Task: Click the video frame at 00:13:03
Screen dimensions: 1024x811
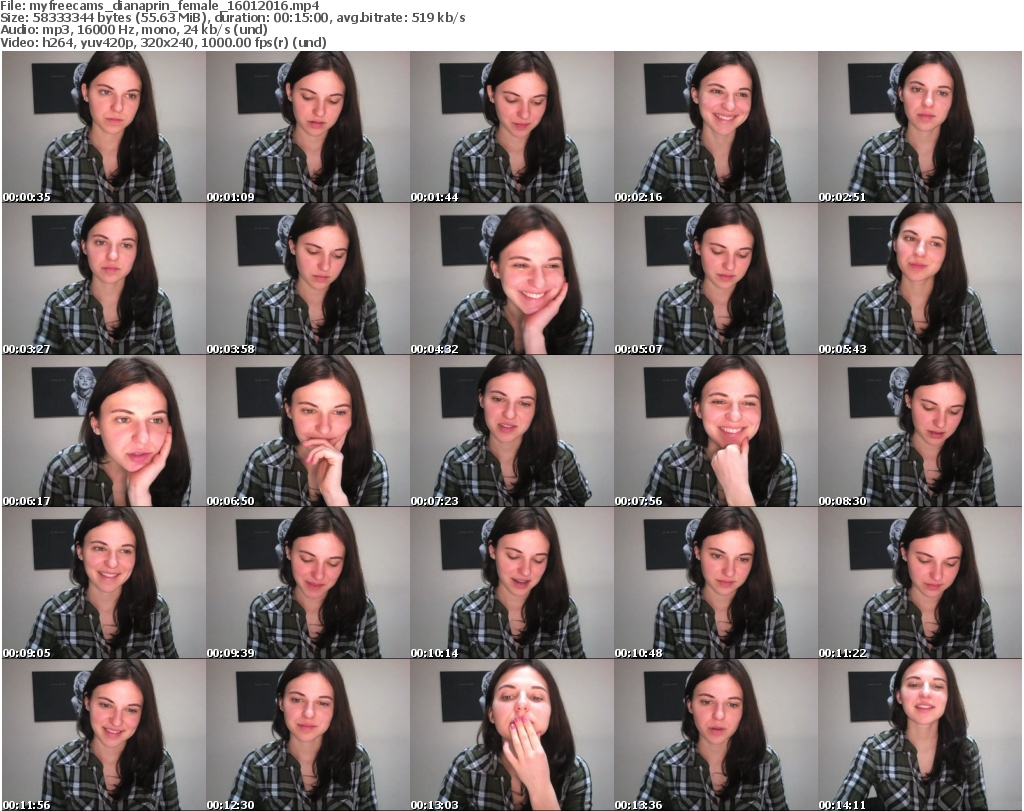Action: [x=512, y=735]
